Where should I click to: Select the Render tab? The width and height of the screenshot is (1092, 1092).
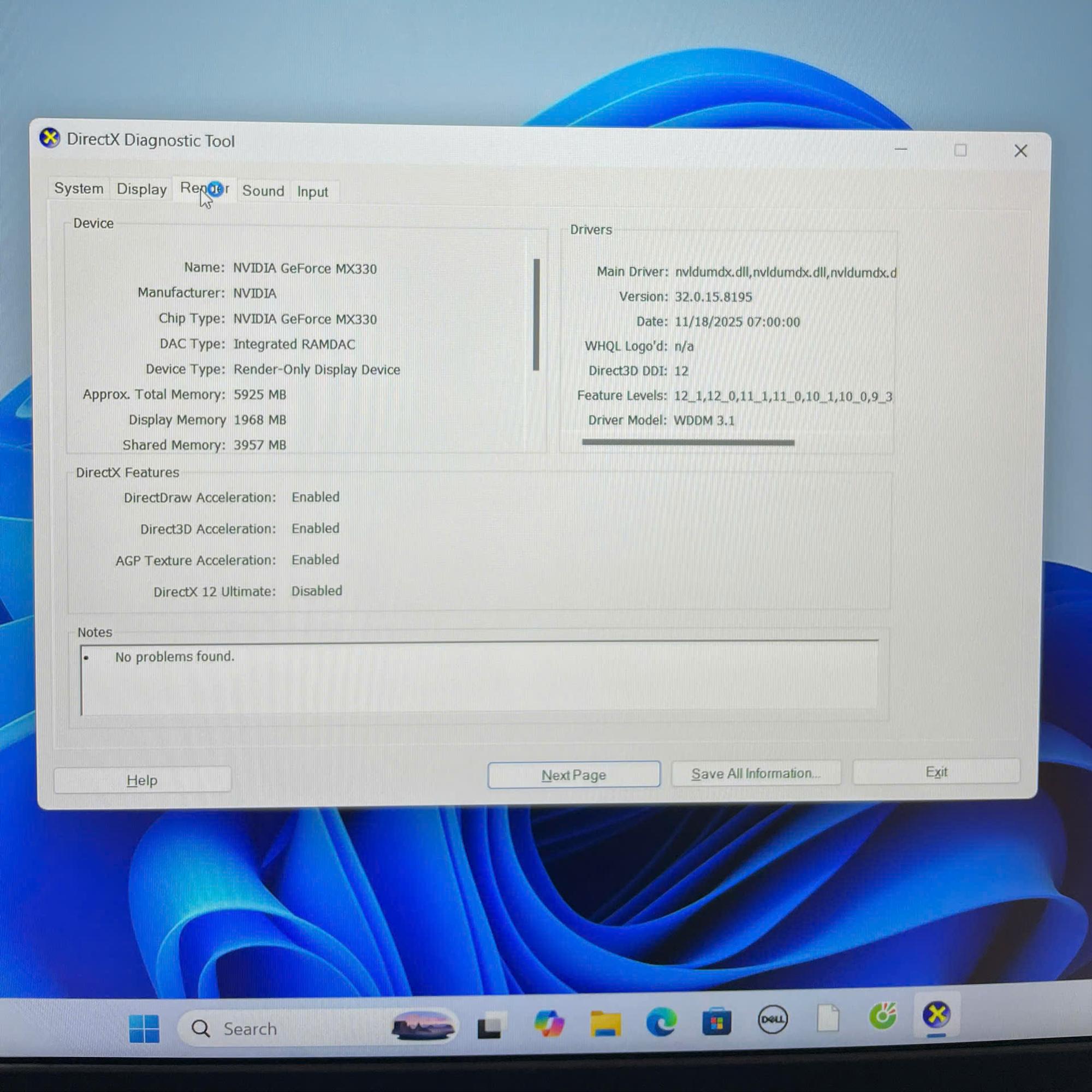pyautogui.click(x=205, y=188)
